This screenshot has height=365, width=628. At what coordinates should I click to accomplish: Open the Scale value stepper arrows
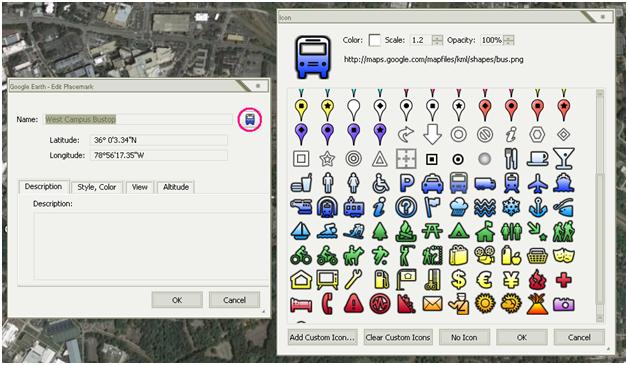pos(437,40)
